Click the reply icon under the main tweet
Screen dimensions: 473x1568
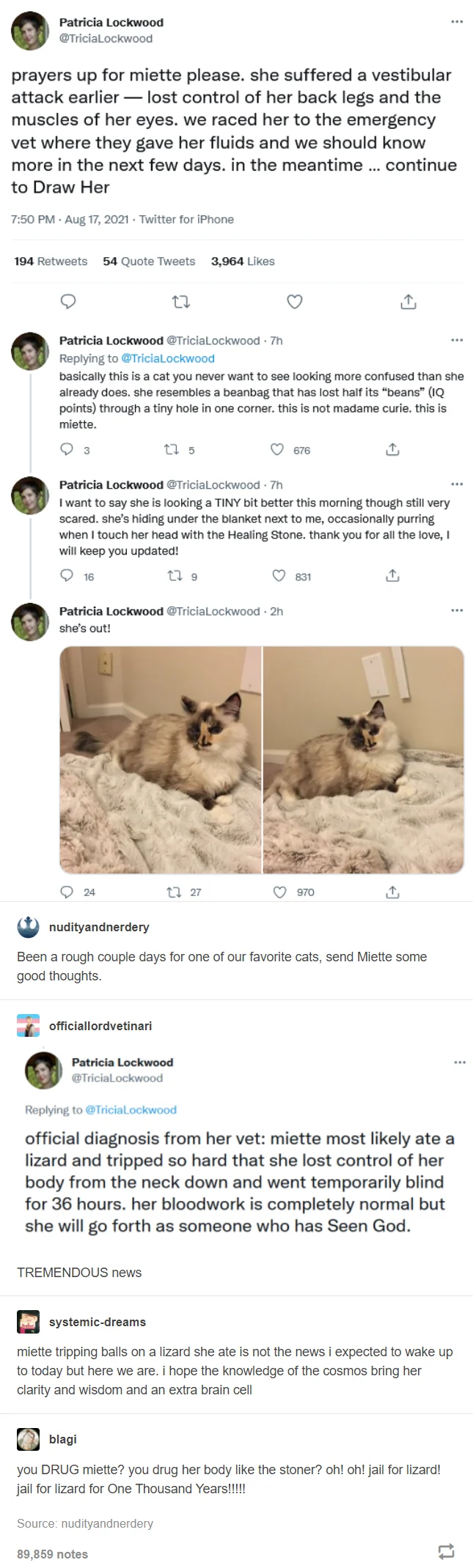tap(68, 301)
